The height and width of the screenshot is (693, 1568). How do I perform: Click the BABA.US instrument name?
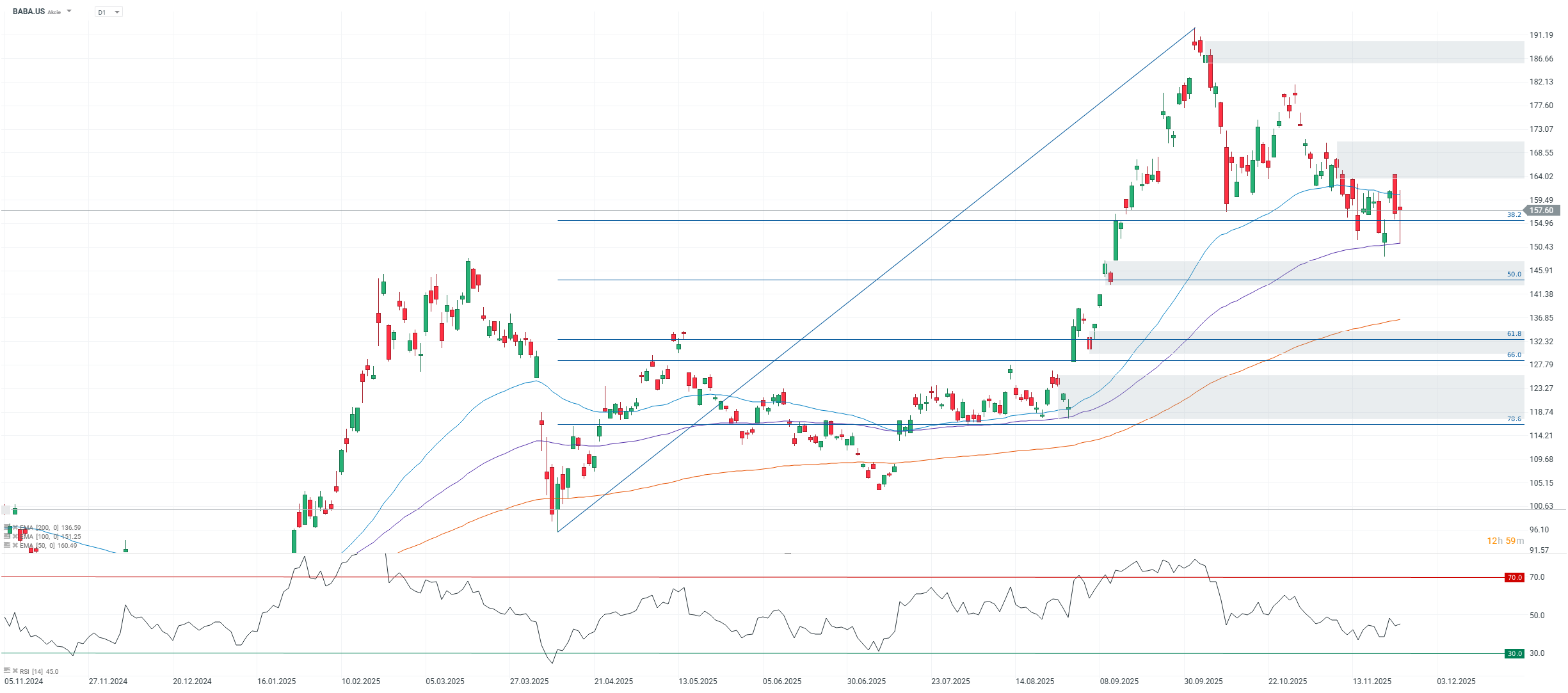28,12
